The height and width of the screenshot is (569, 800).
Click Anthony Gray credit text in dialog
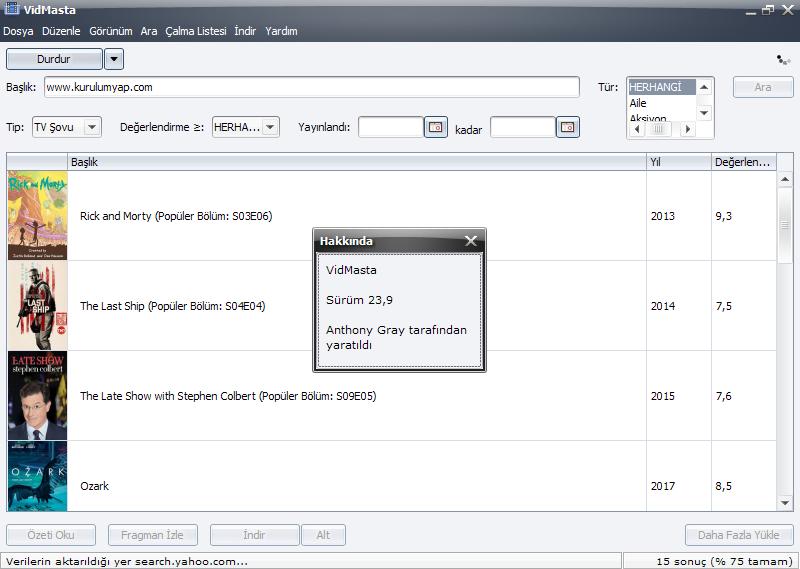click(x=396, y=337)
